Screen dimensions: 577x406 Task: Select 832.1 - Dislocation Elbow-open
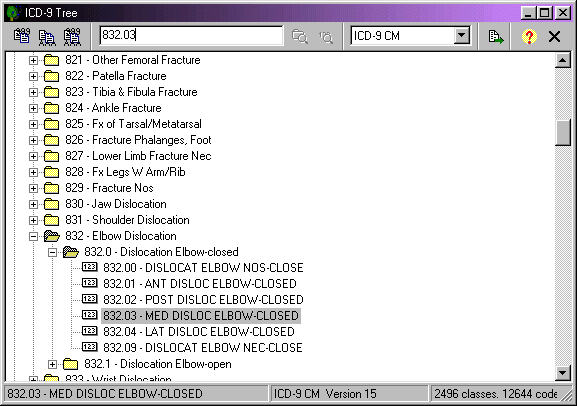point(157,364)
